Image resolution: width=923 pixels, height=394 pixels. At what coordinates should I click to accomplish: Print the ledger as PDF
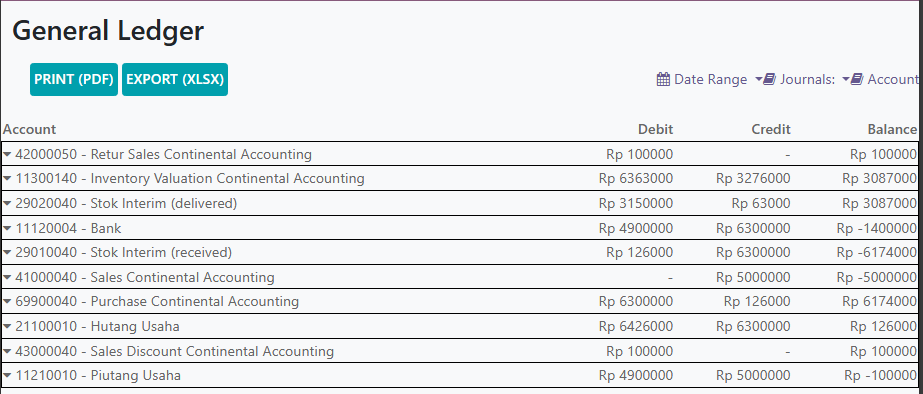(74, 80)
